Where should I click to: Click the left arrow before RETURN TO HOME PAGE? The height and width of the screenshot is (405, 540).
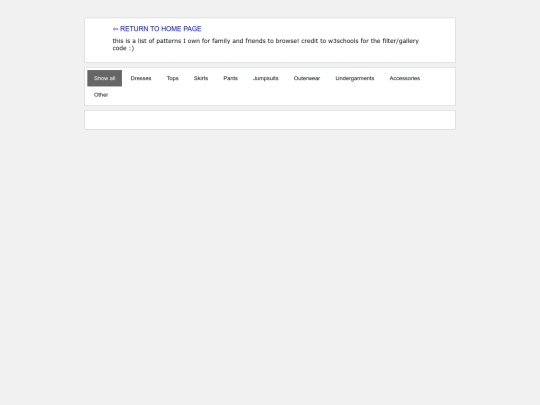pos(115,29)
